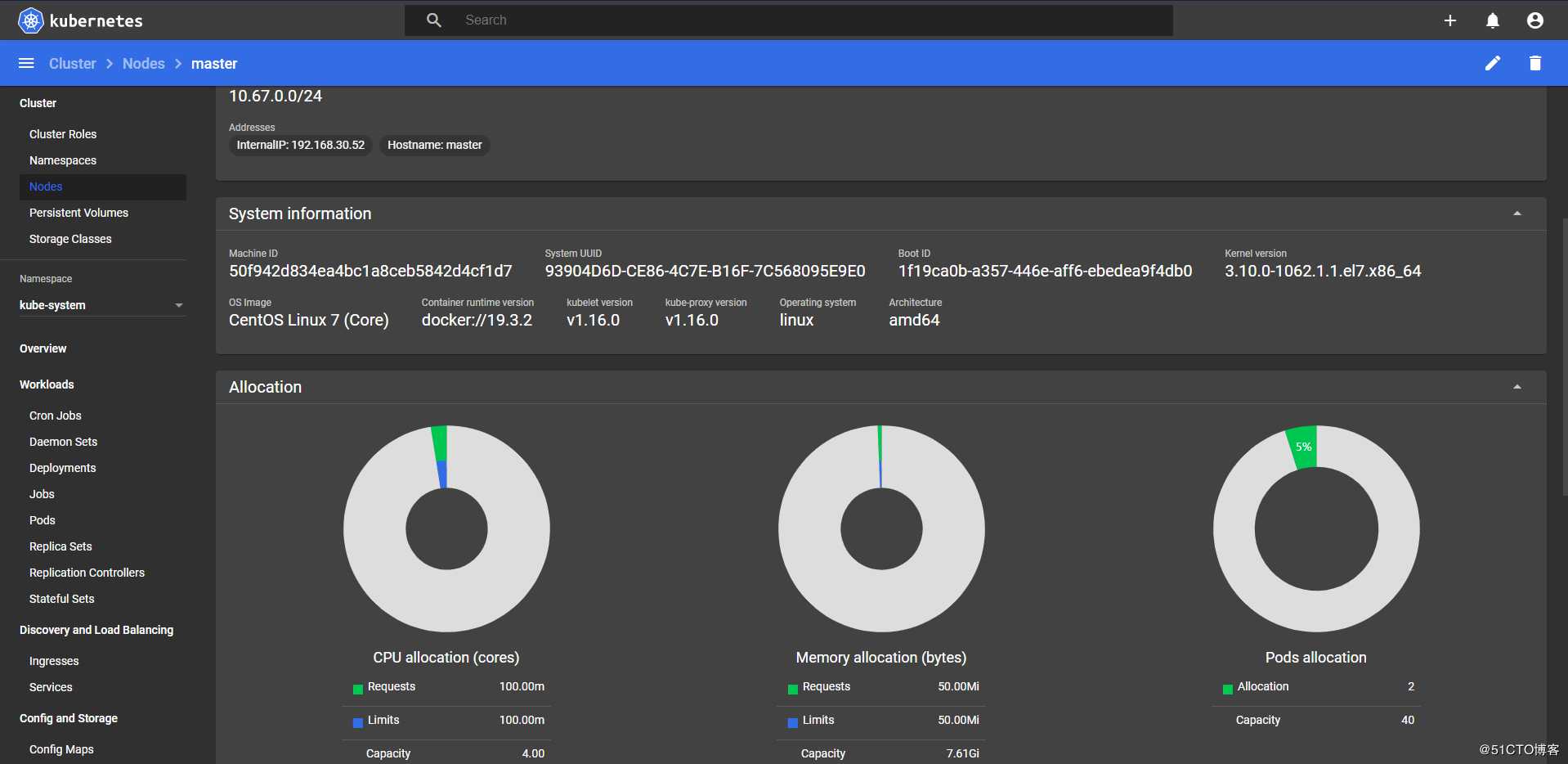Open Replica Sets in sidebar
The image size is (1568, 764).
click(60, 546)
